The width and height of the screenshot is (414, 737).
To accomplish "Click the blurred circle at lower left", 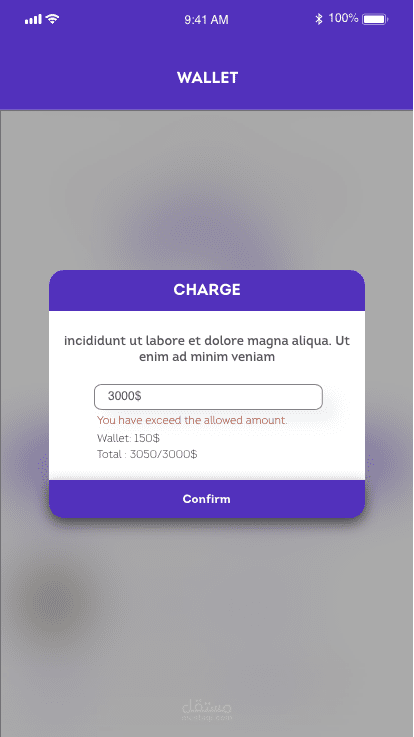I will tap(53, 603).
